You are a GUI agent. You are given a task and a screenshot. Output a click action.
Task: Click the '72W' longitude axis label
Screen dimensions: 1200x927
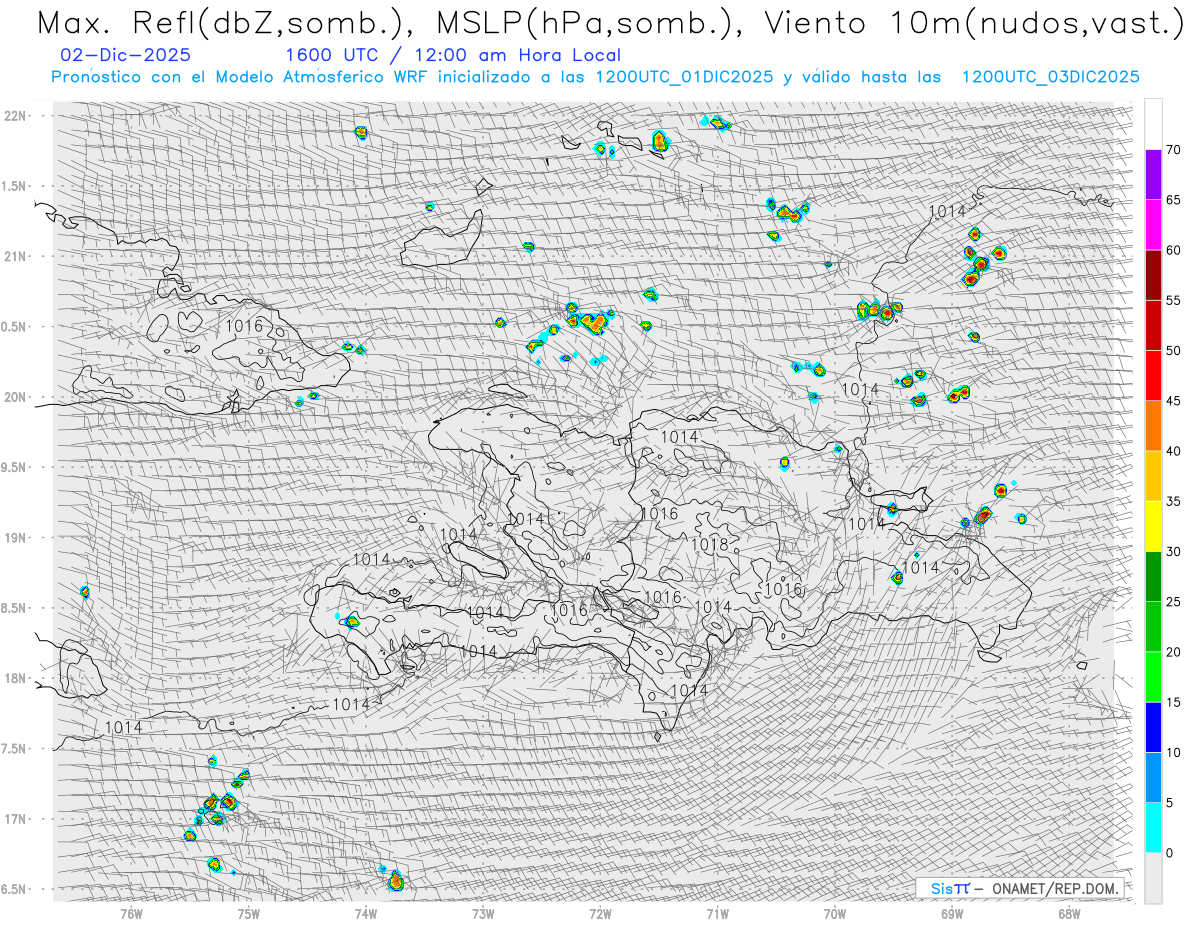point(600,913)
